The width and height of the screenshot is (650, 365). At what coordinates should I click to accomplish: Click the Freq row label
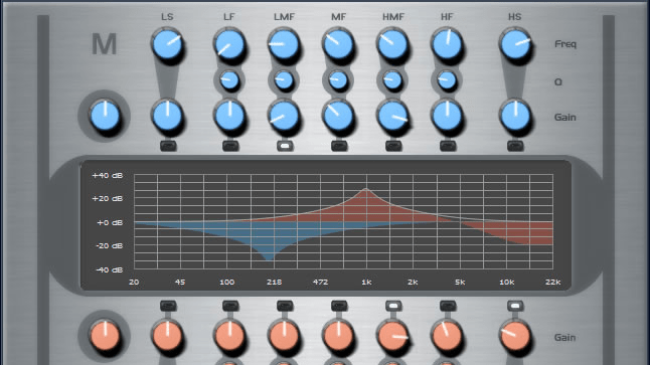tap(565, 44)
